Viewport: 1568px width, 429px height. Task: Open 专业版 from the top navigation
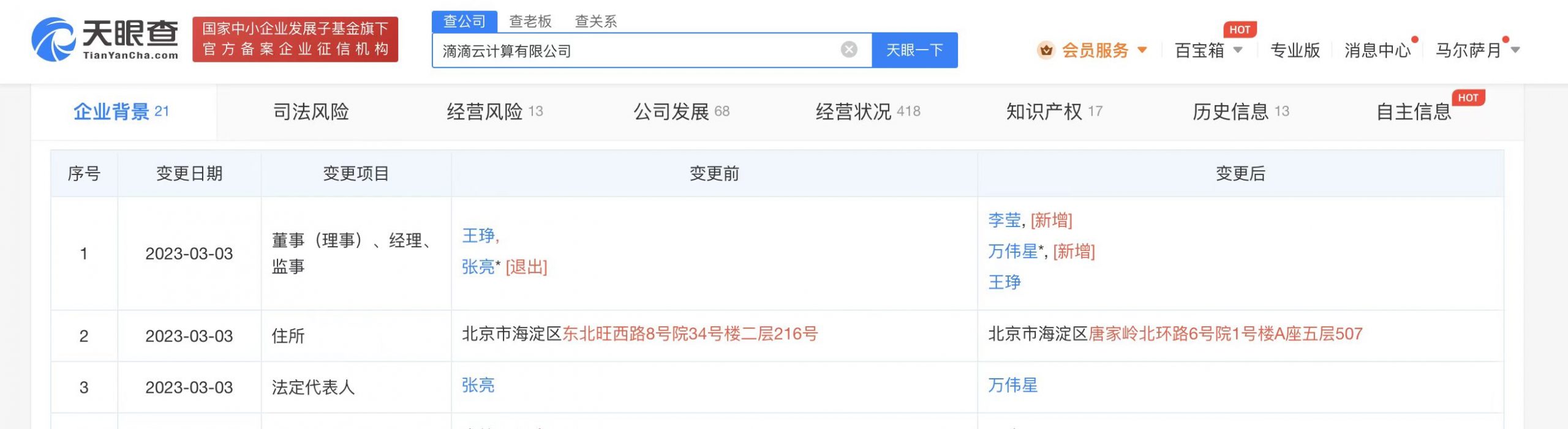(x=1295, y=50)
